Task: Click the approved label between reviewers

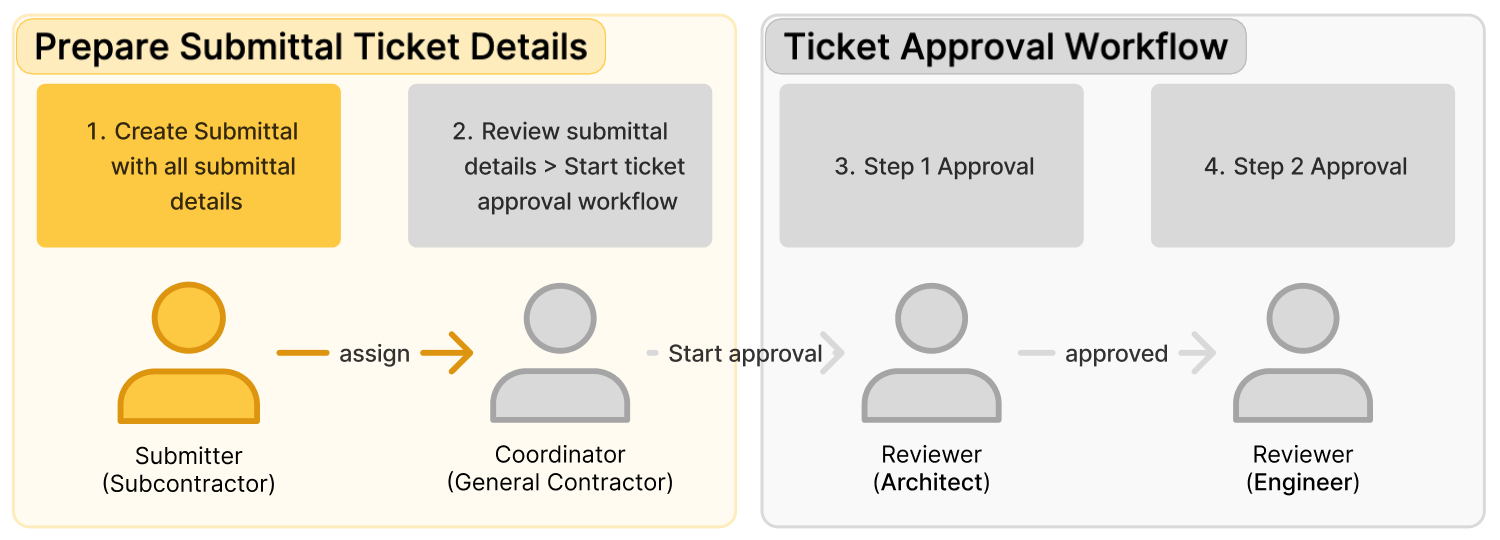Action: pos(1116,354)
